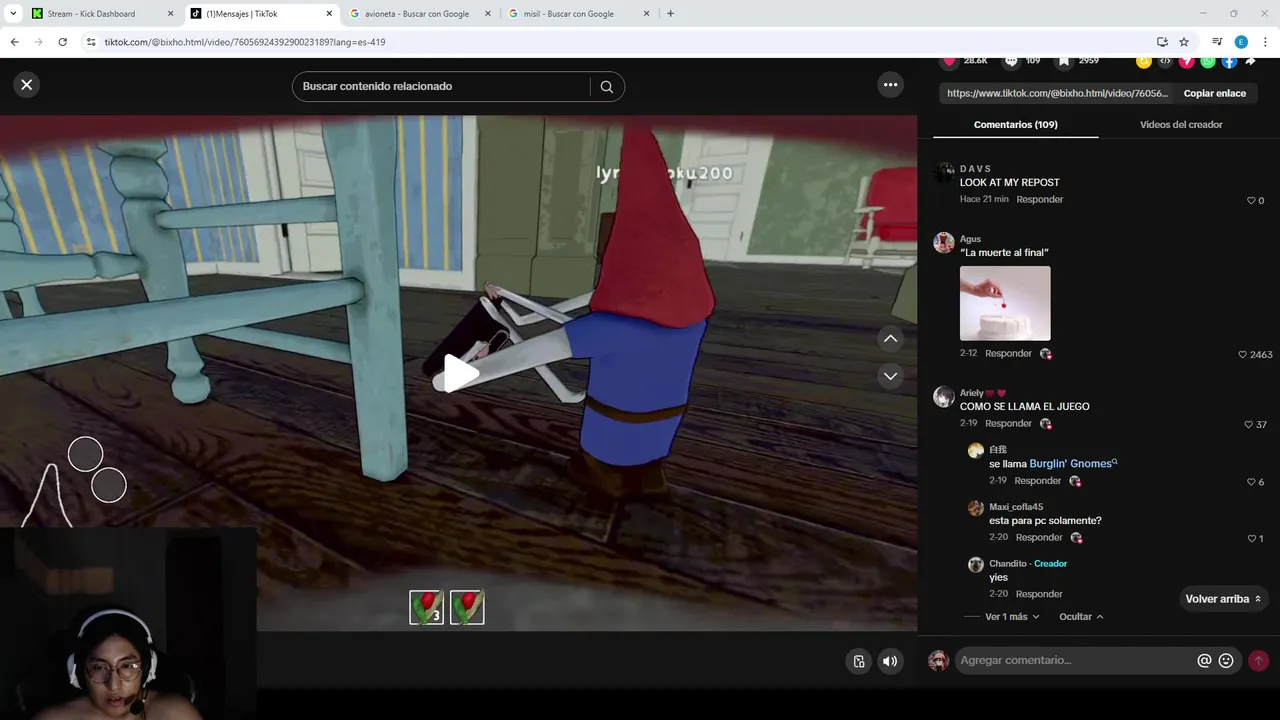Go to next video with down arrow
Screen dimensions: 1280x720
[x=890, y=376]
